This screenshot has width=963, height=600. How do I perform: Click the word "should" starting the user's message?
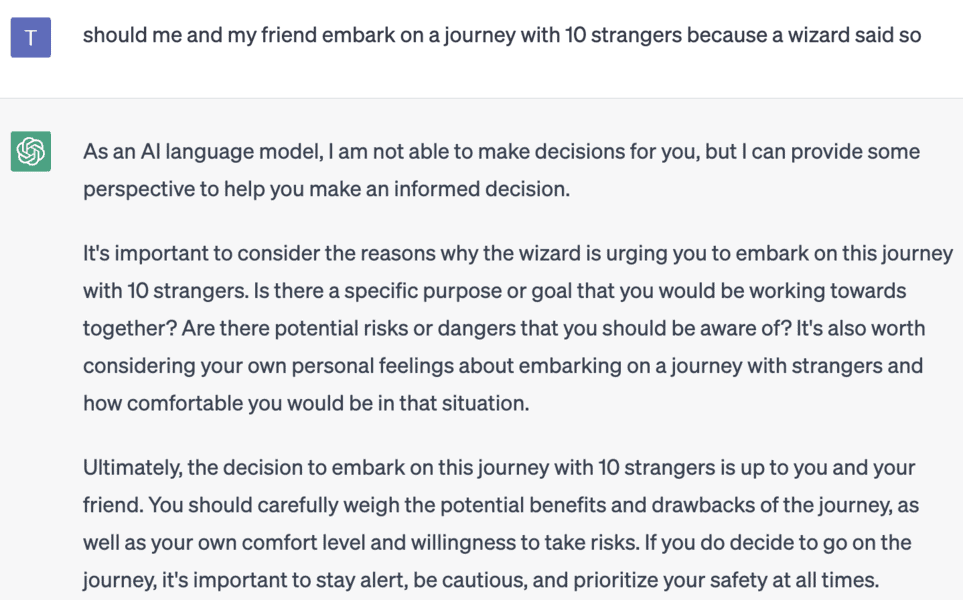point(111,36)
